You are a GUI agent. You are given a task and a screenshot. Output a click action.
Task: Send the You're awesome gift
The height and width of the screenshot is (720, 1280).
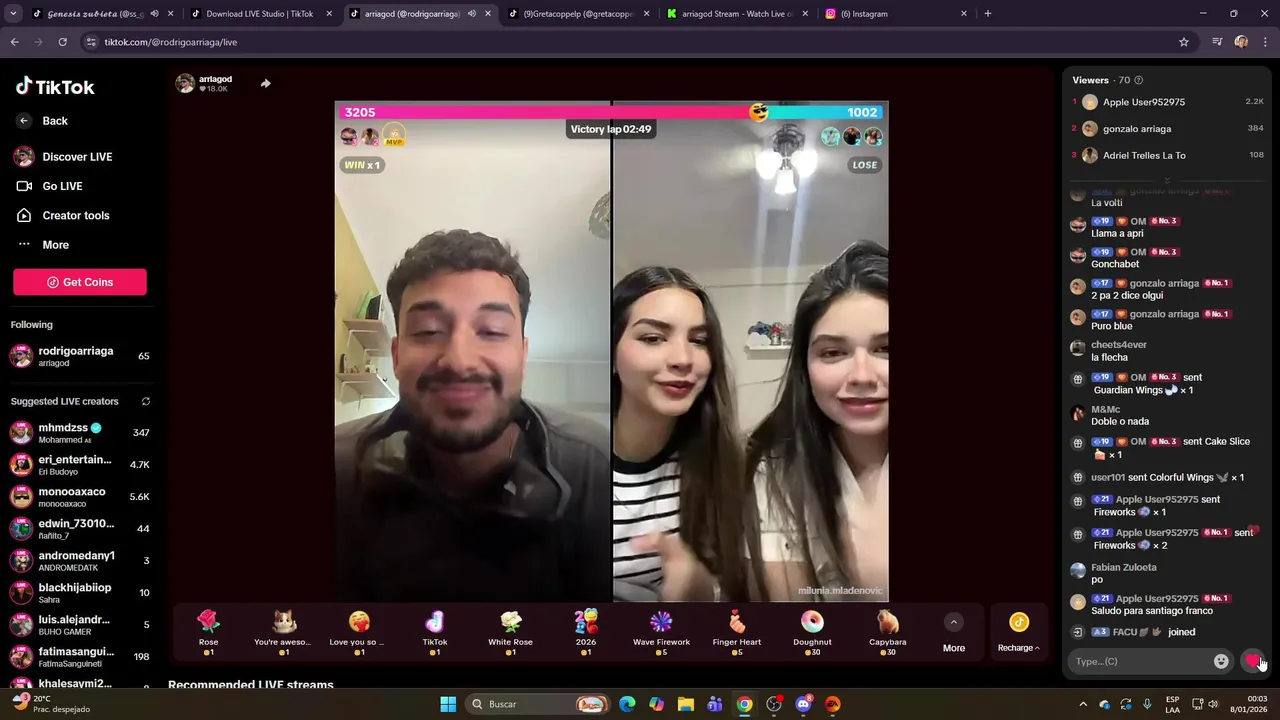(284, 632)
